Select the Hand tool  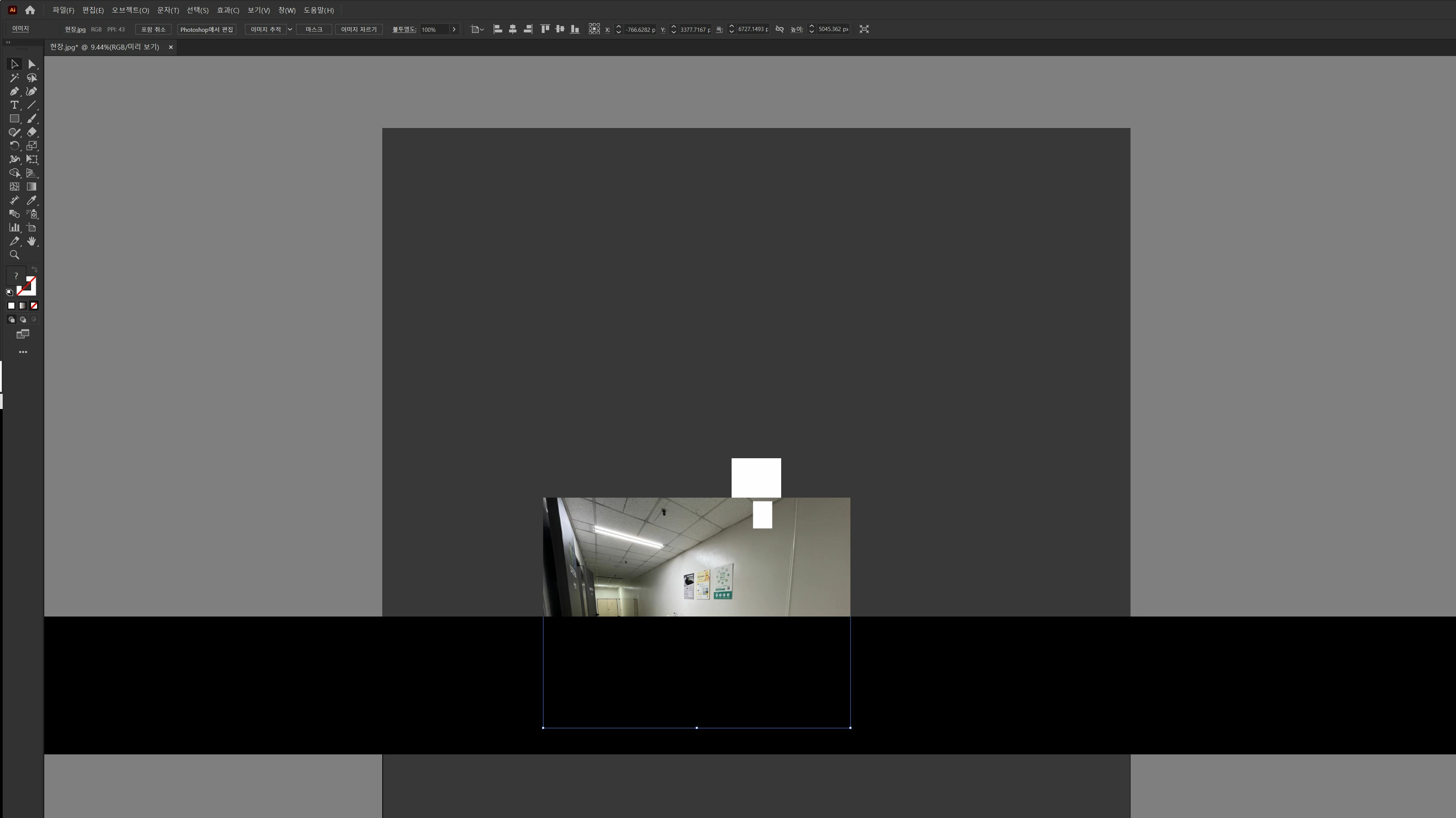[32, 242]
